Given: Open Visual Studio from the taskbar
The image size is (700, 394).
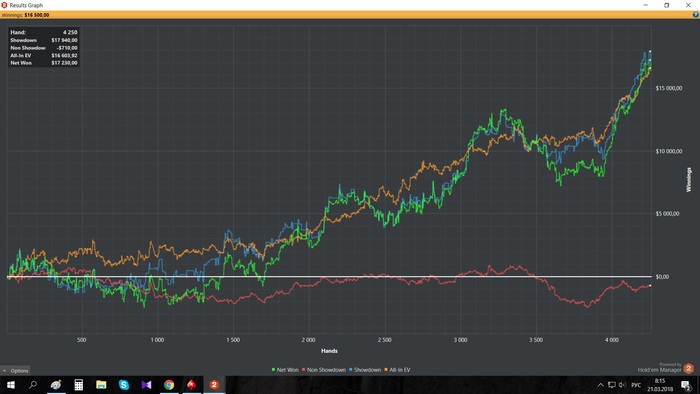Looking at the screenshot, I should [146, 385].
